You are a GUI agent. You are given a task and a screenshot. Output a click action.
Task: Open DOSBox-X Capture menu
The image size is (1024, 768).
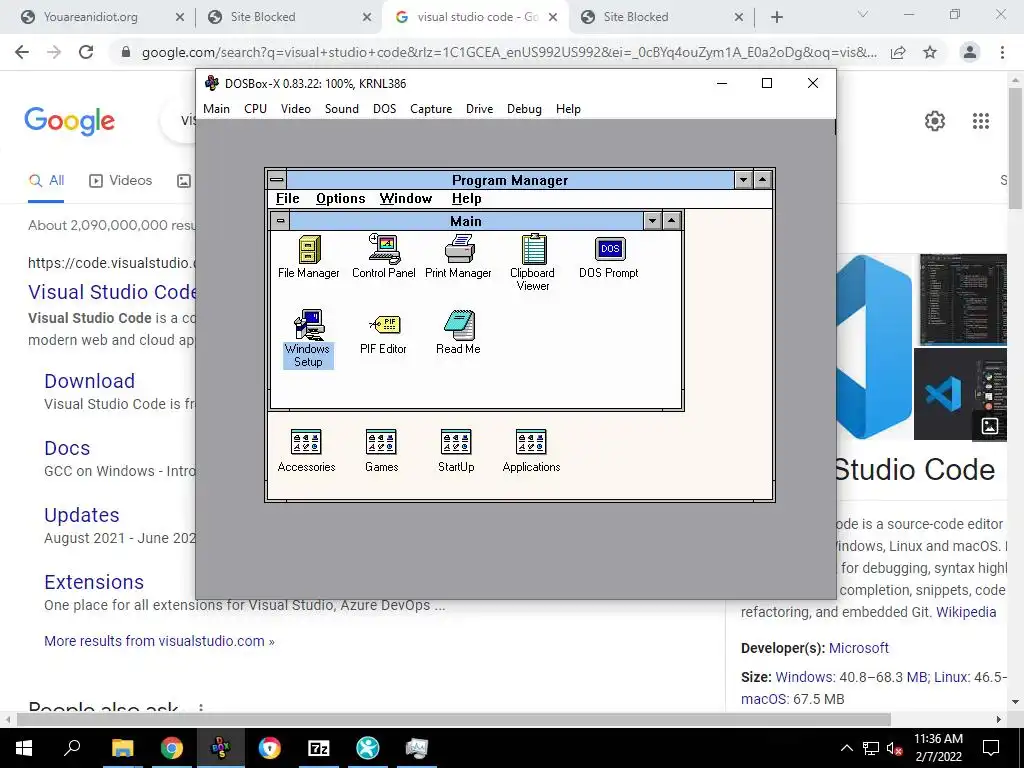pos(431,109)
